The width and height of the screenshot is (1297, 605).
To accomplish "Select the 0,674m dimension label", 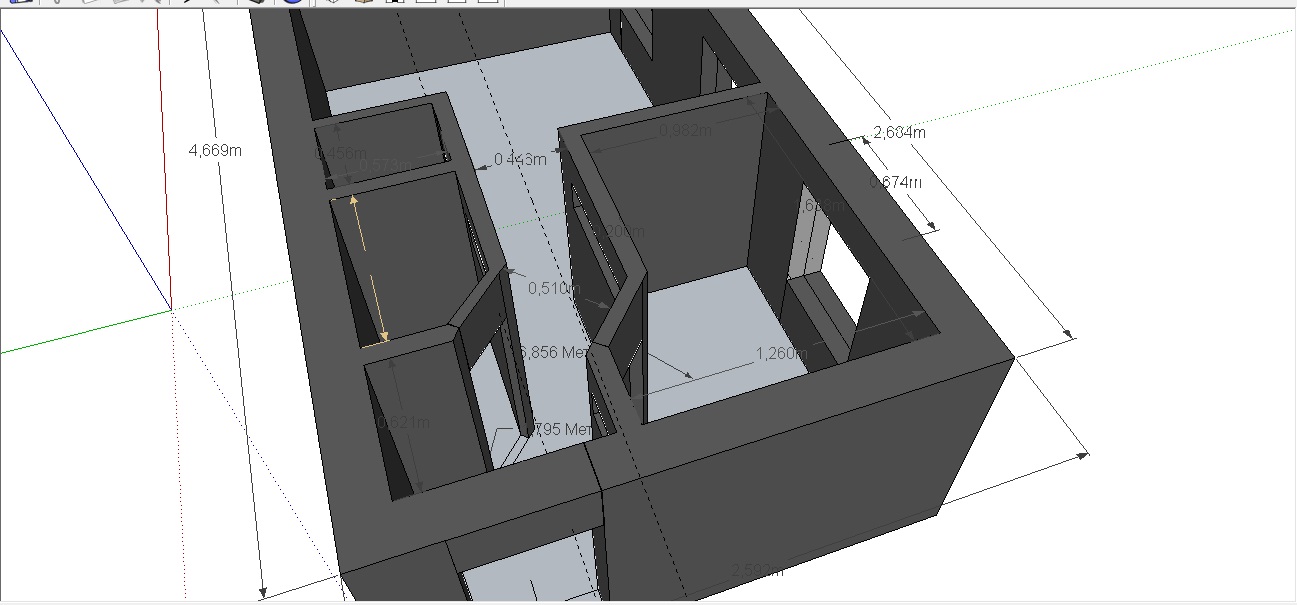I will tap(895, 182).
